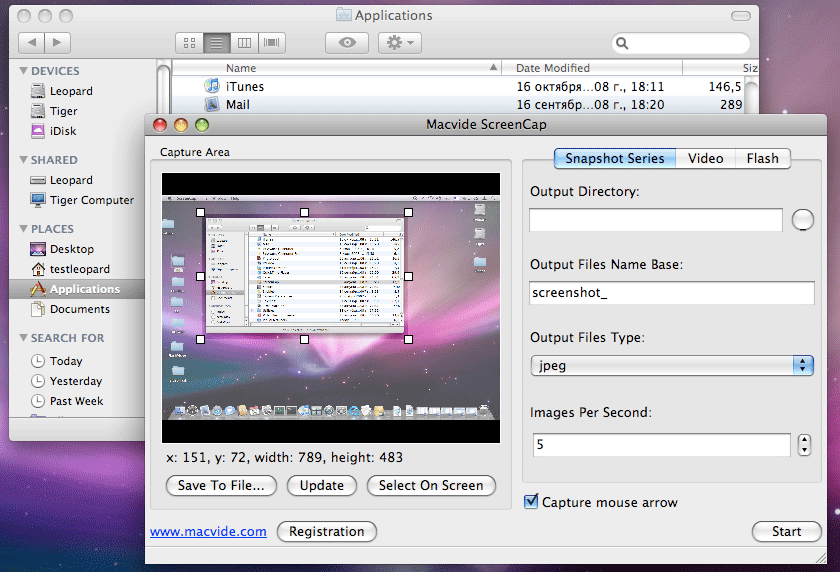Click the Images Per Second stepper
The width and height of the screenshot is (840, 572).
[804, 445]
